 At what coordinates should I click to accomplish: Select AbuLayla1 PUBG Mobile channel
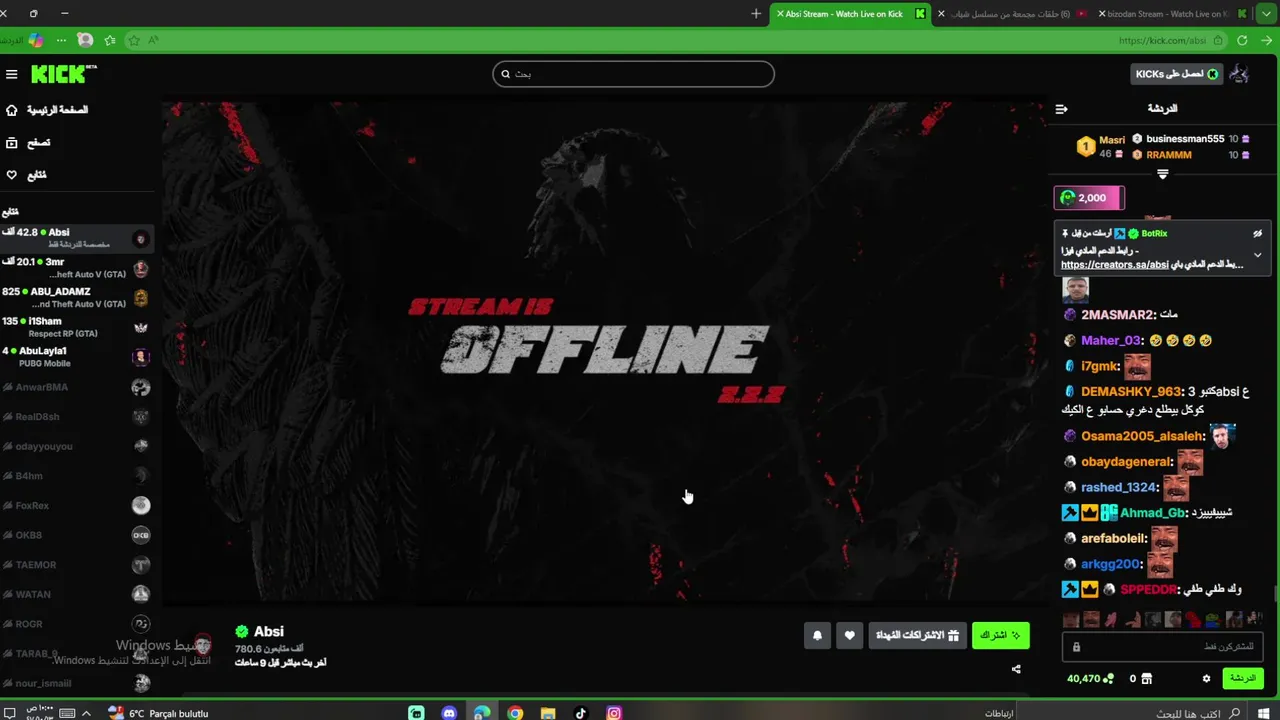(77, 357)
